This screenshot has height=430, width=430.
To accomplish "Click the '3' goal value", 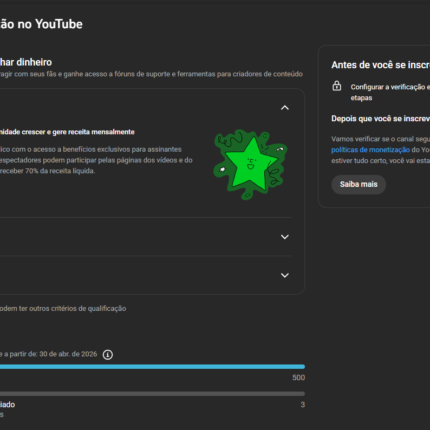I will (x=303, y=405).
